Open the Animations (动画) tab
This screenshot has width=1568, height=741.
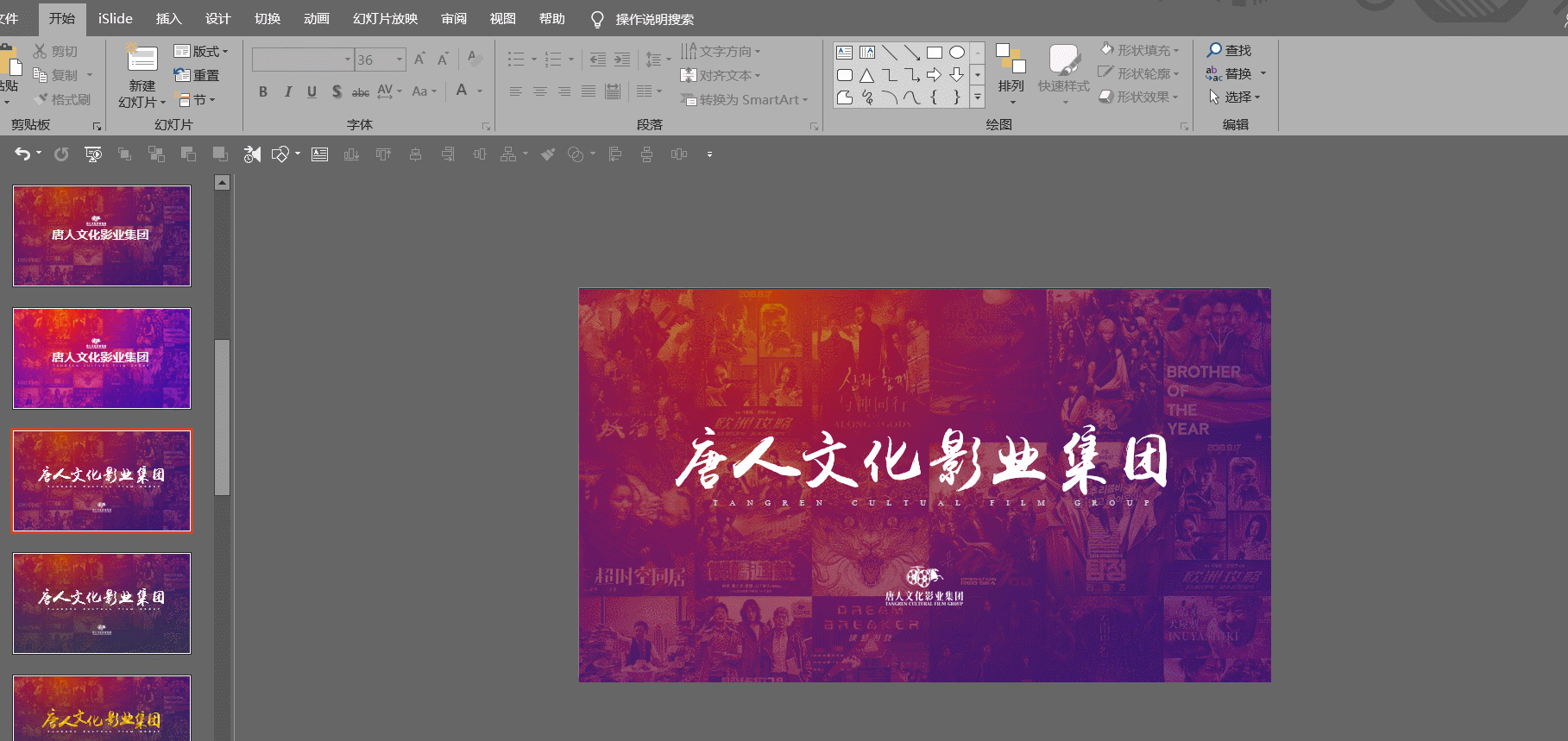[x=316, y=18]
